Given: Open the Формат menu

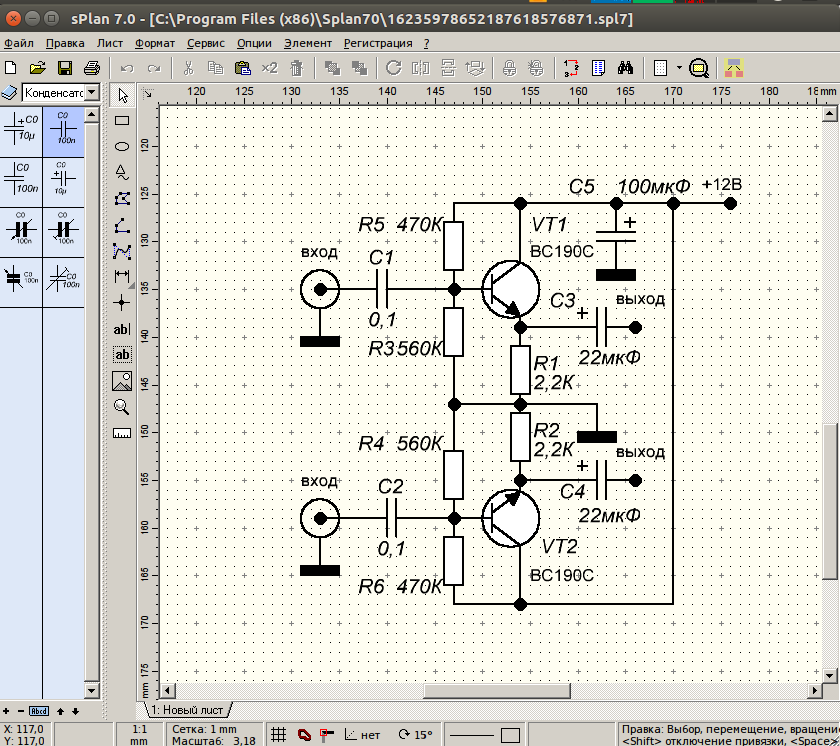Looking at the screenshot, I should coord(154,43).
